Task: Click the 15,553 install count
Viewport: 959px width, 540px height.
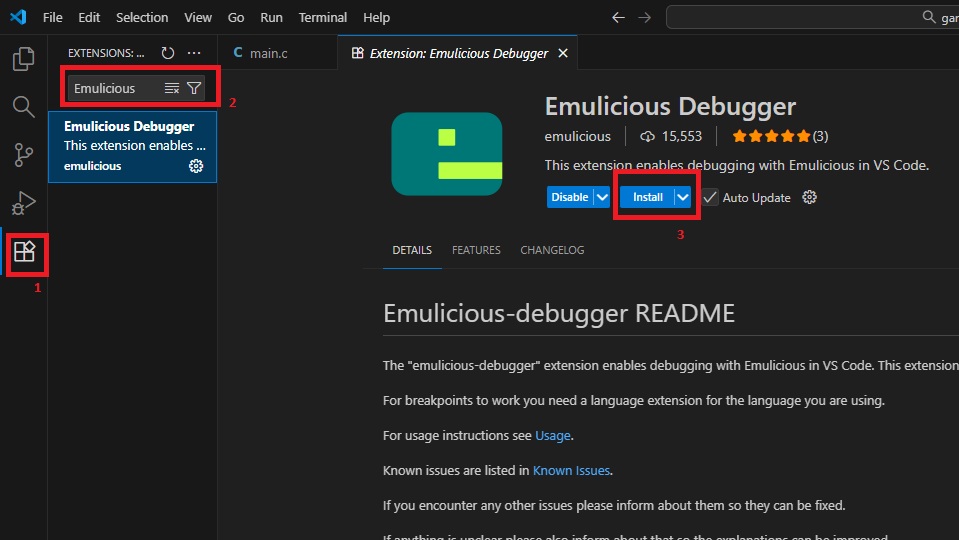Action: click(682, 136)
